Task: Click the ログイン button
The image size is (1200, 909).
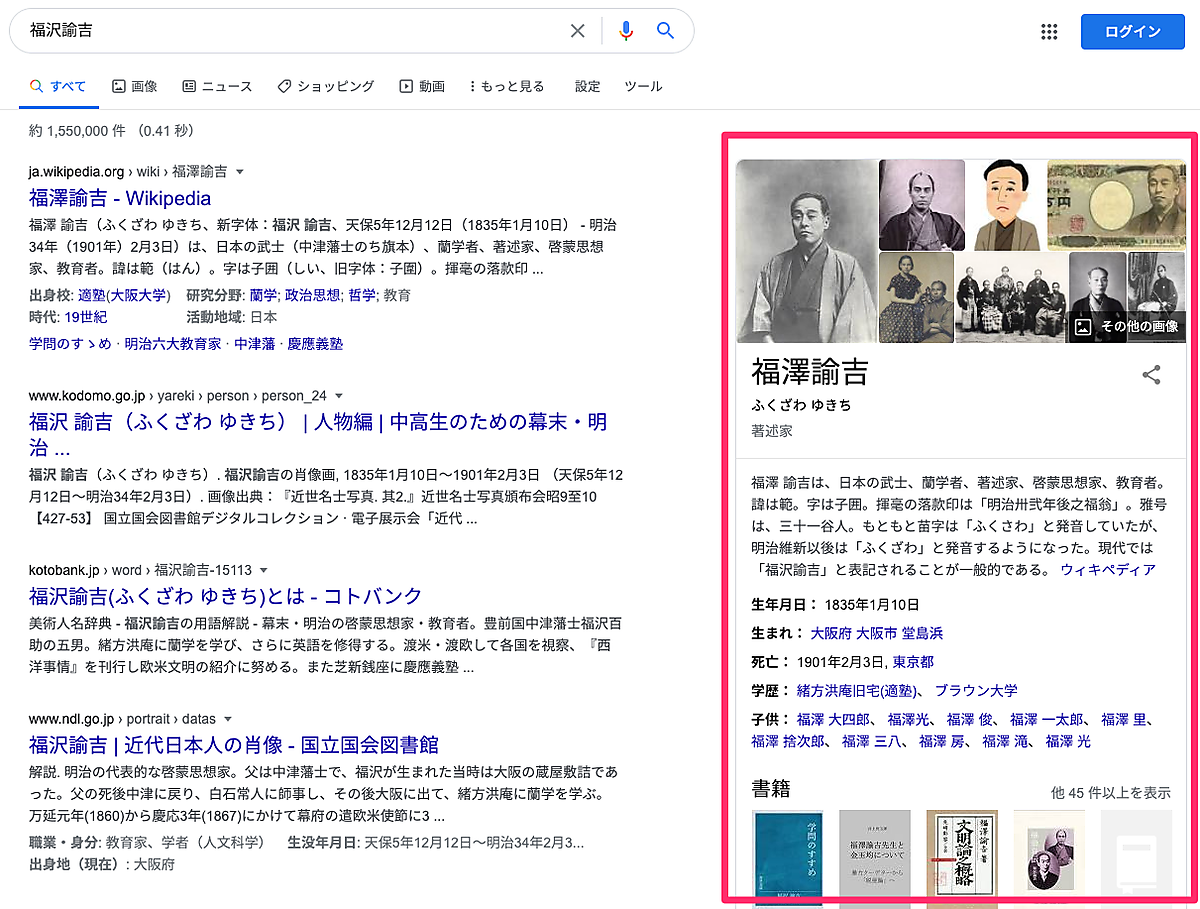Action: coord(1132,31)
